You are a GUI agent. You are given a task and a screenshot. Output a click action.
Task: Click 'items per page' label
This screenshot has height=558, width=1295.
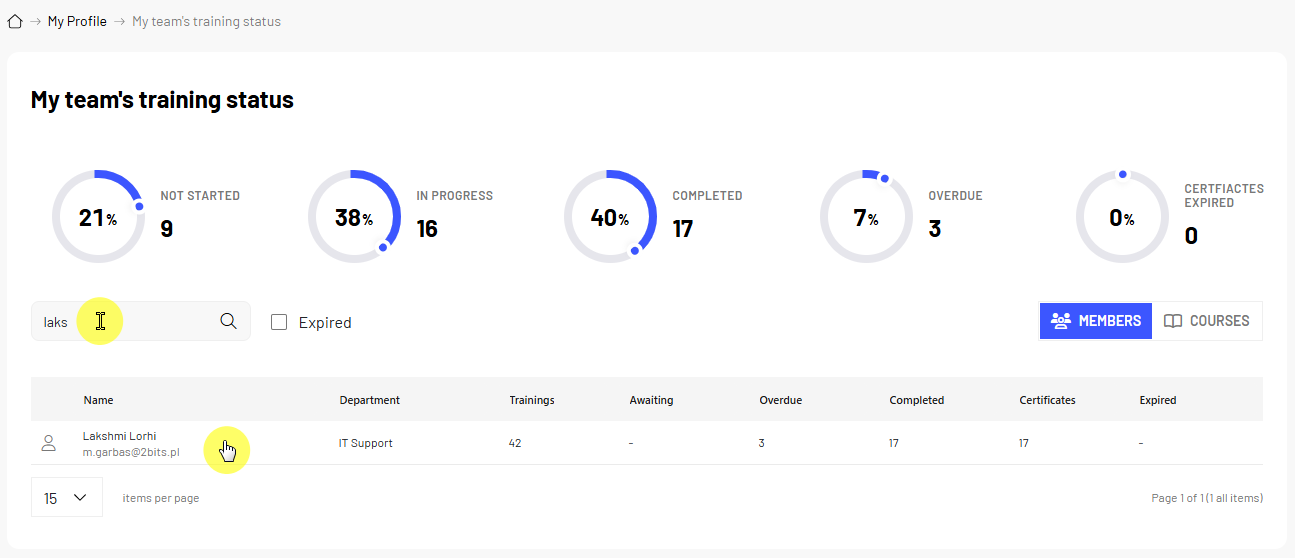pyautogui.click(x=161, y=498)
